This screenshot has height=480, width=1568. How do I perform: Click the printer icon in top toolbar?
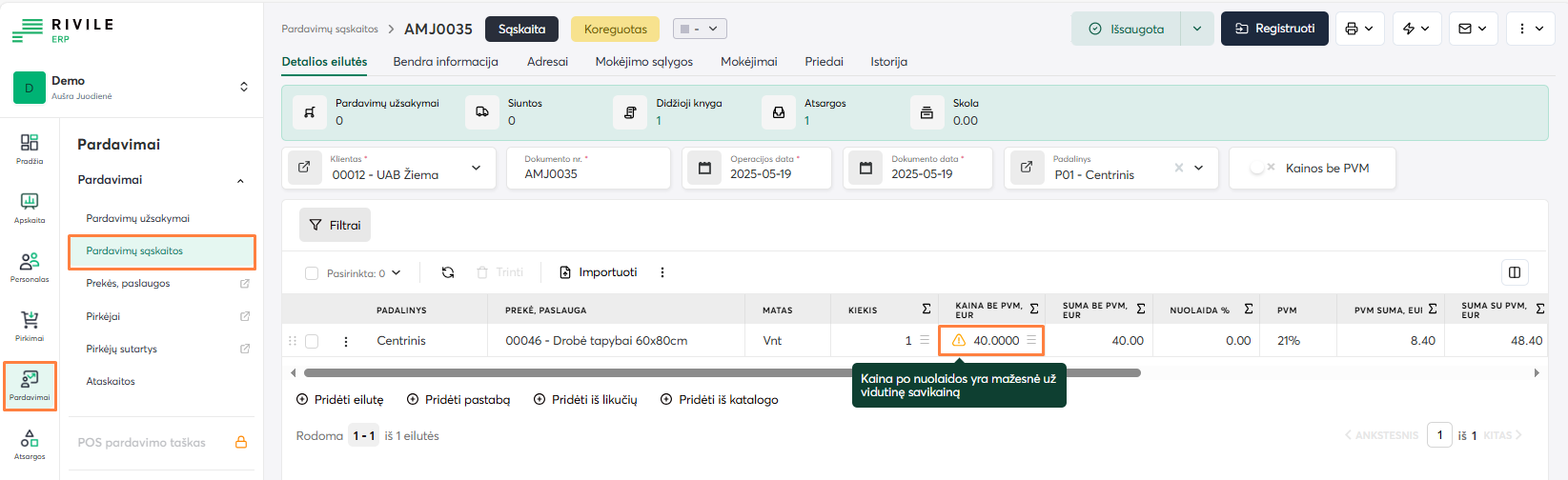pyautogui.click(x=1351, y=29)
